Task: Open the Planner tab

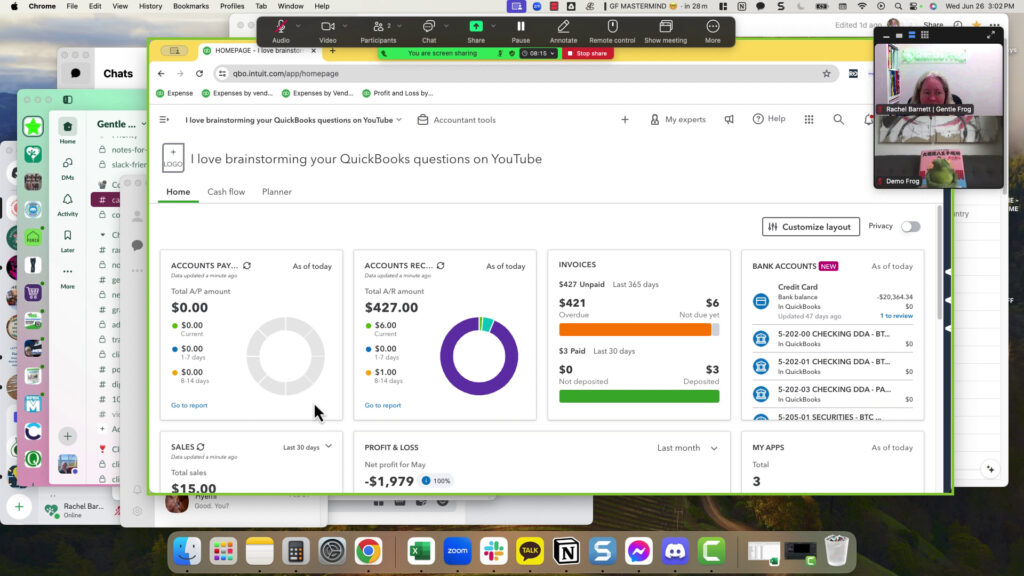Action: click(x=277, y=192)
